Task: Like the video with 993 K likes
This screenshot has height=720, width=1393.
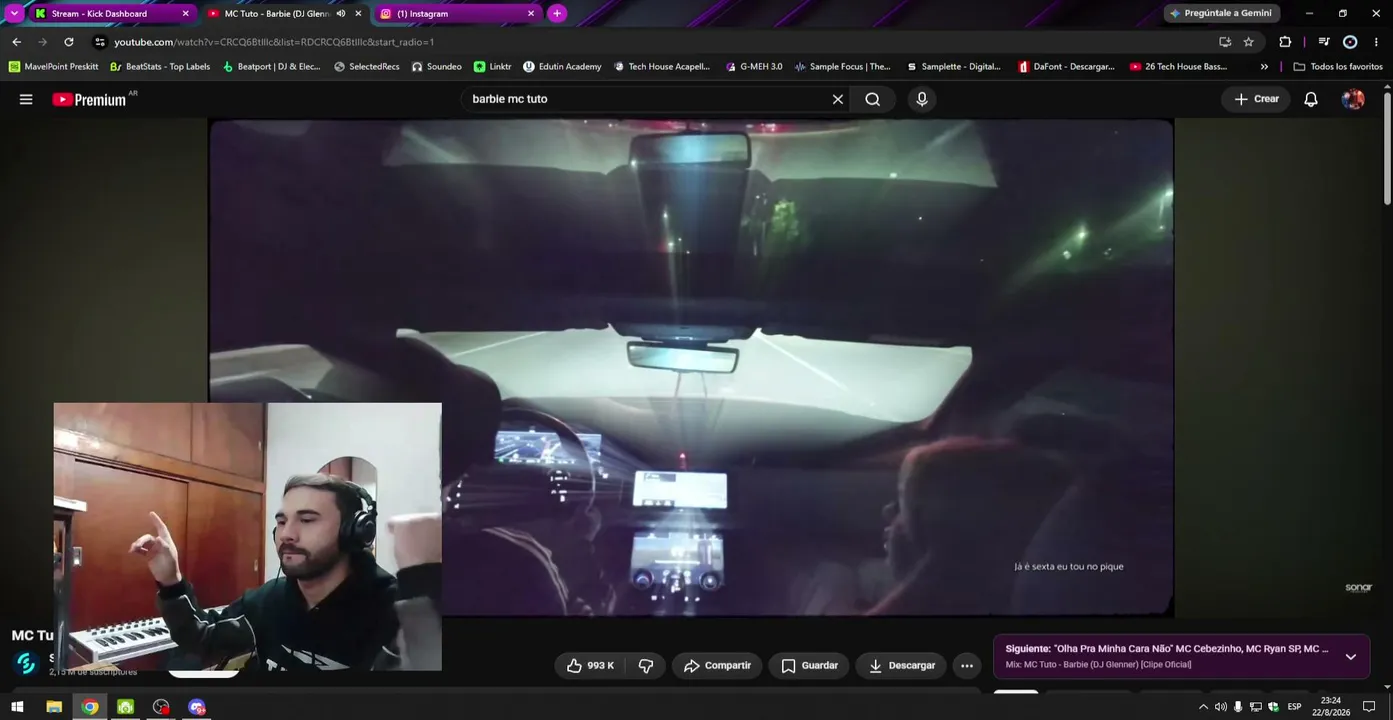Action: pos(590,666)
